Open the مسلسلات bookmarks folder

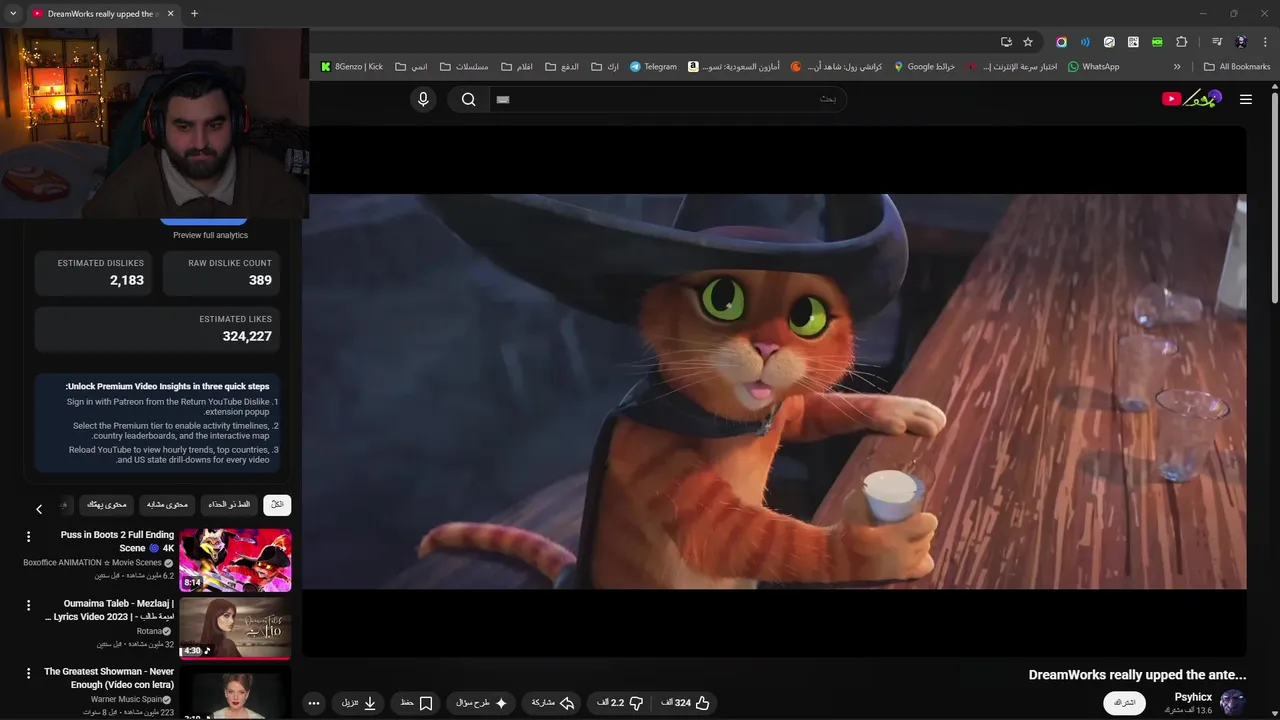click(x=464, y=66)
